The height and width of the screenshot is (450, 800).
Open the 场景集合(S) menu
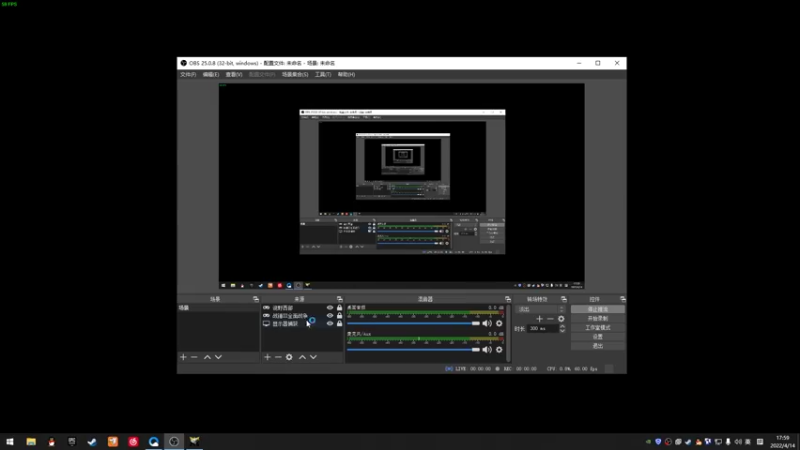pyautogui.click(x=295, y=74)
